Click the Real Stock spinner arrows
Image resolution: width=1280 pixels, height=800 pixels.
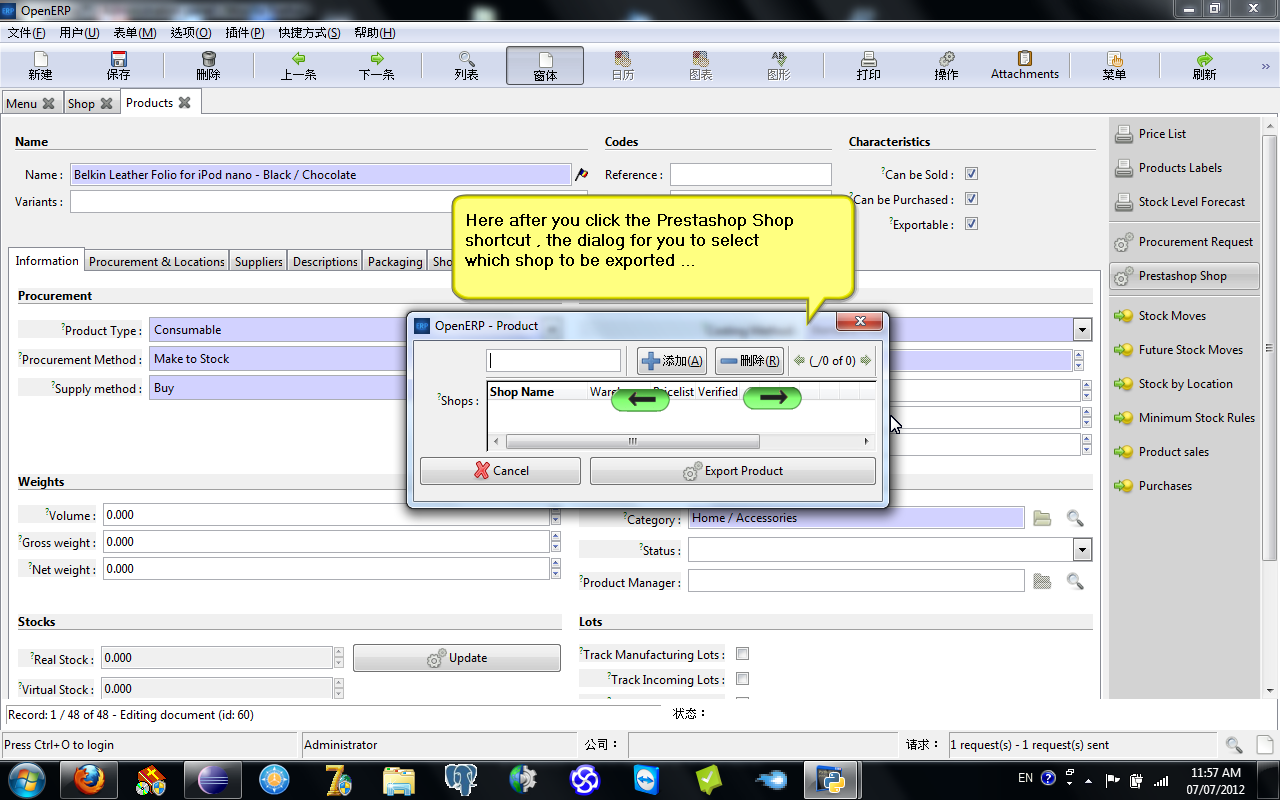pyautogui.click(x=338, y=658)
